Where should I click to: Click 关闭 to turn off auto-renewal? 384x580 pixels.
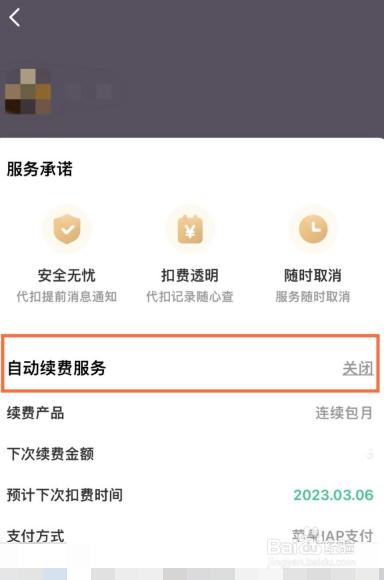(x=358, y=368)
